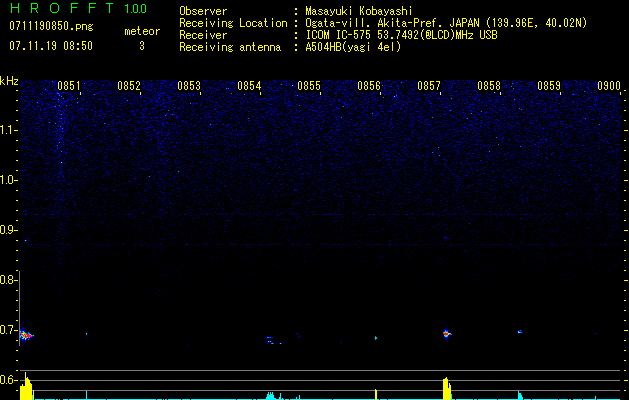This screenshot has height=400, width=629.
Task: Click the Receiving Location label
Action: coord(233,23)
